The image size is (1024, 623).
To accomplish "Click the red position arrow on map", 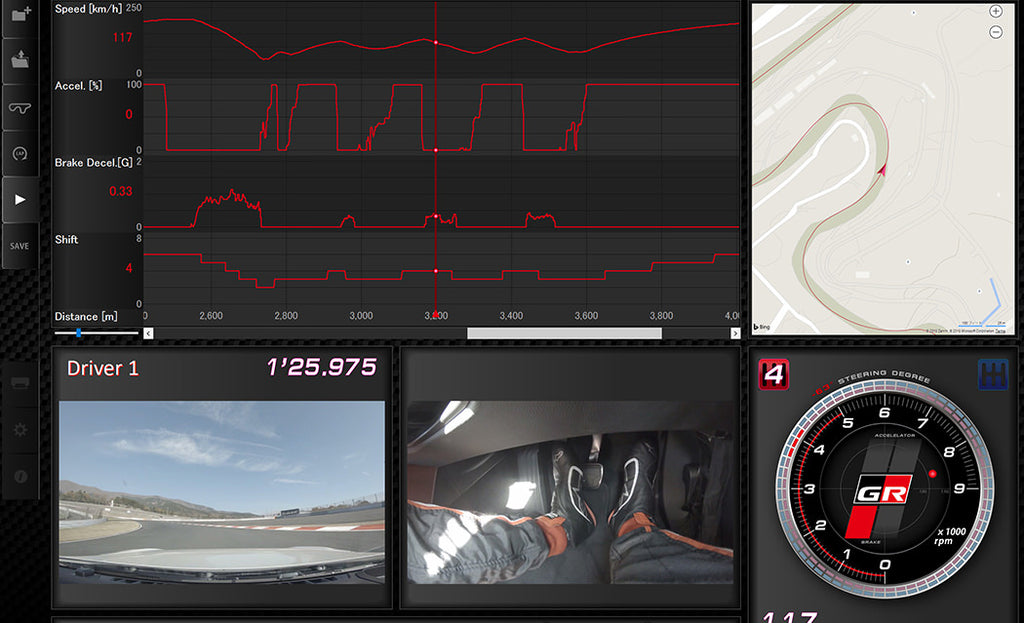I will pyautogui.click(x=882, y=171).
